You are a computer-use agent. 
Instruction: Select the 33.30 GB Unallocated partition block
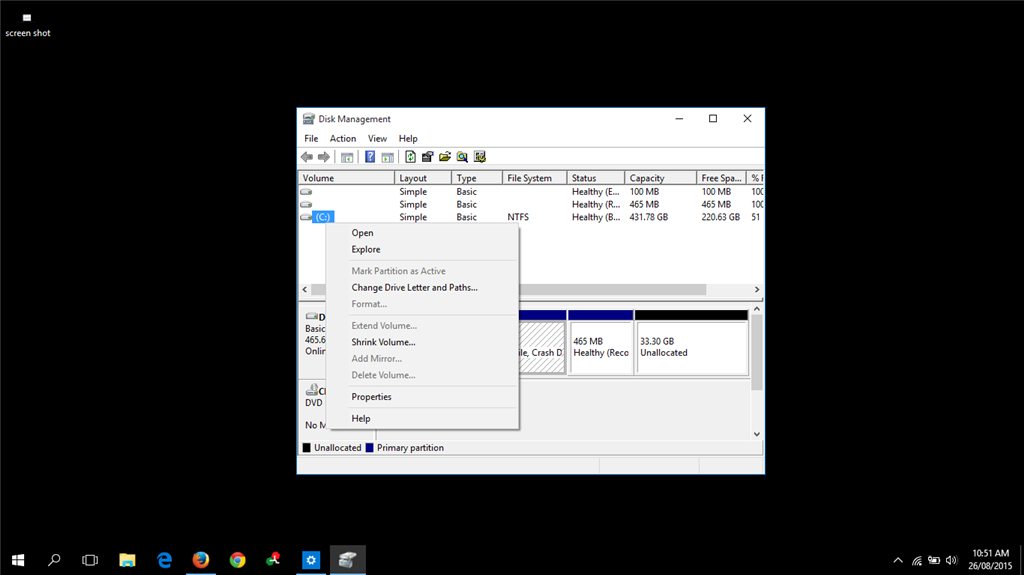point(692,342)
